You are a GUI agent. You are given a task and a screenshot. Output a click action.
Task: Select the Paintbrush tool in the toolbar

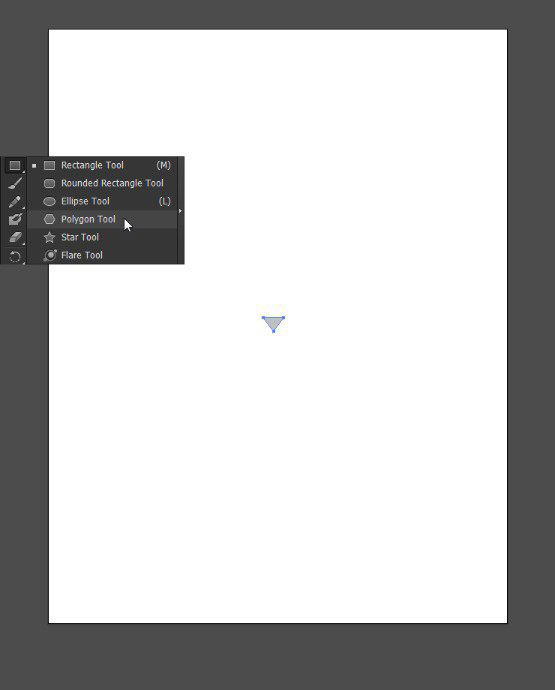click(x=15, y=183)
